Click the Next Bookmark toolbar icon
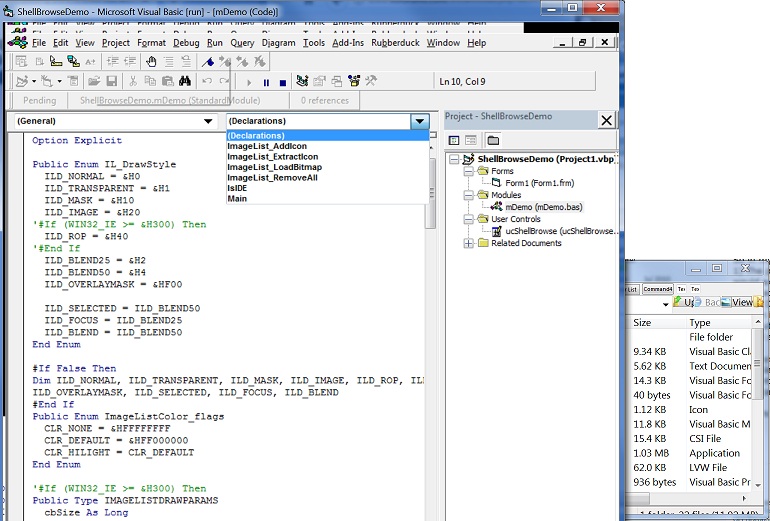This screenshot has width=770, height=521. [225, 62]
